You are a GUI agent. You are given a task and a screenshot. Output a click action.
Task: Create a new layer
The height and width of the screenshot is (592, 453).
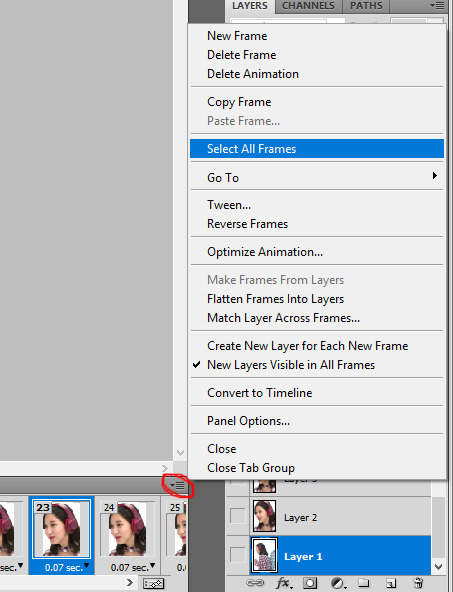coord(391,583)
